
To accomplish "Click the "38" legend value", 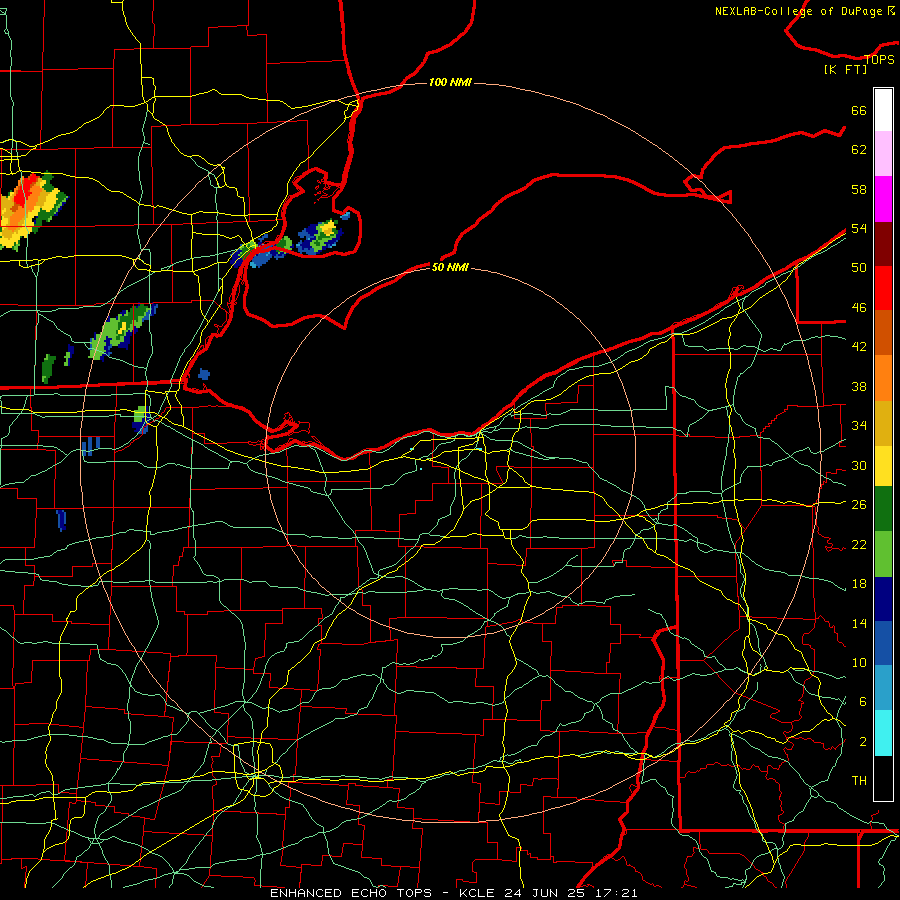I will pos(859,386).
